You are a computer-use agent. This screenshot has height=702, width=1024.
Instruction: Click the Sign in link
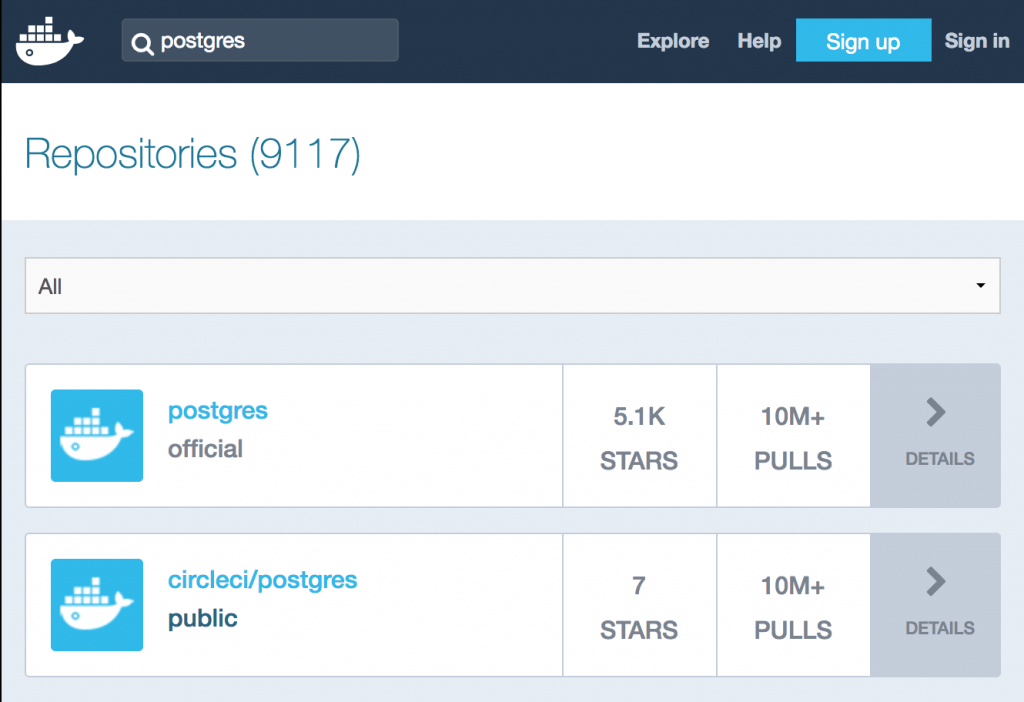click(x=977, y=41)
